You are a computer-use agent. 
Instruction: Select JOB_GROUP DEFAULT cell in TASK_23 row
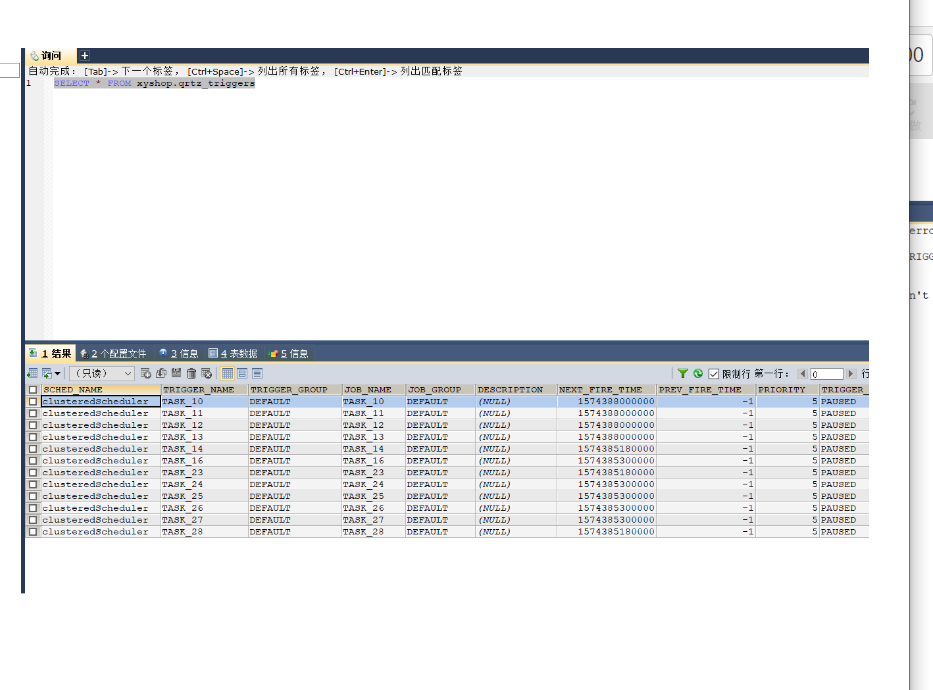[x=440, y=473]
